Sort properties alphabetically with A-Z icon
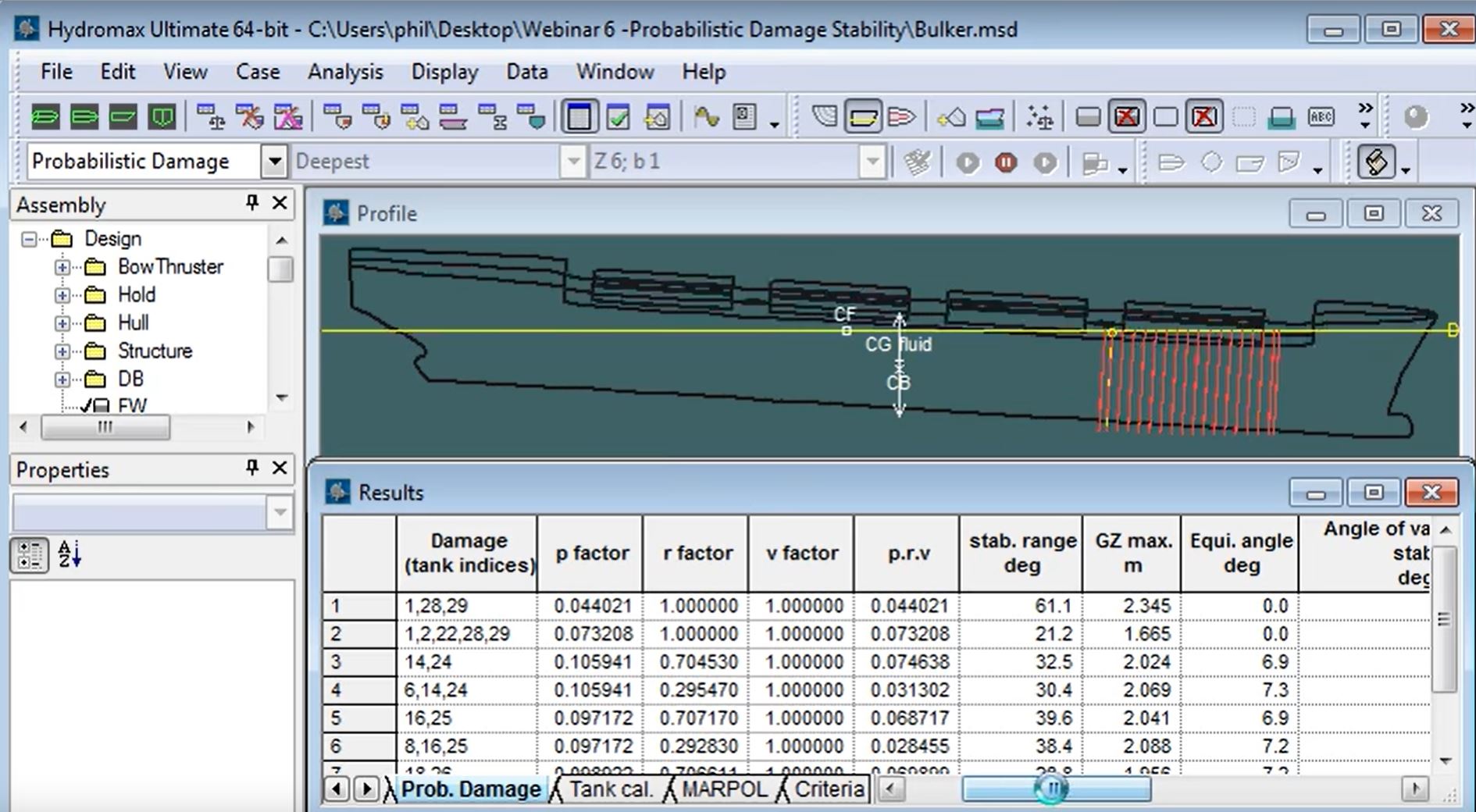Viewport: 1476px width, 812px height. click(x=70, y=554)
